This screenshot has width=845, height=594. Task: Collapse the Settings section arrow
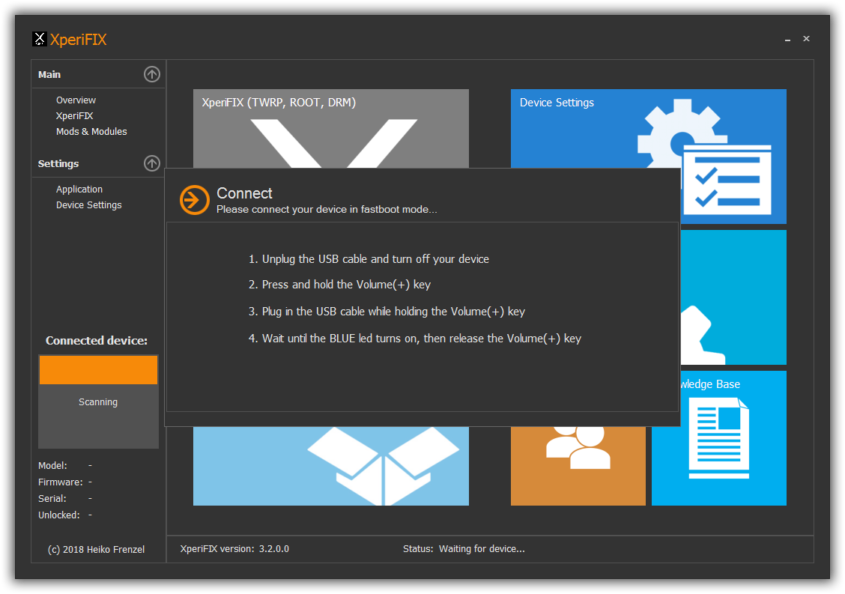click(151, 163)
